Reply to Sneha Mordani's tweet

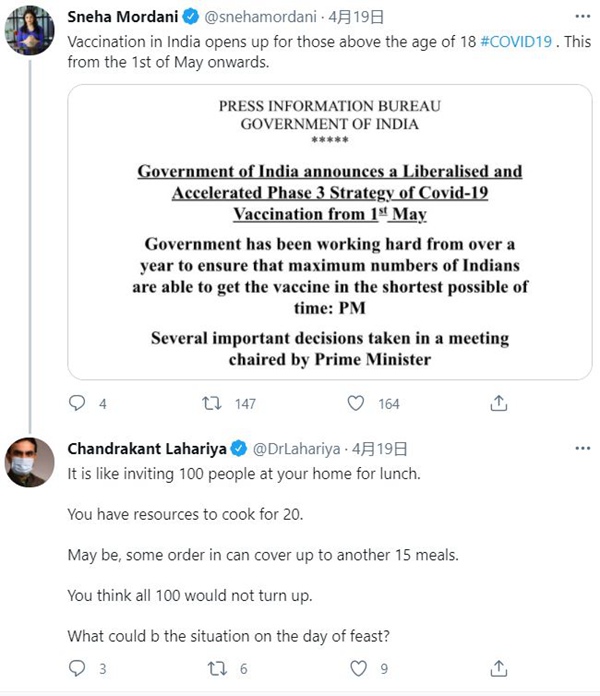pos(78,403)
